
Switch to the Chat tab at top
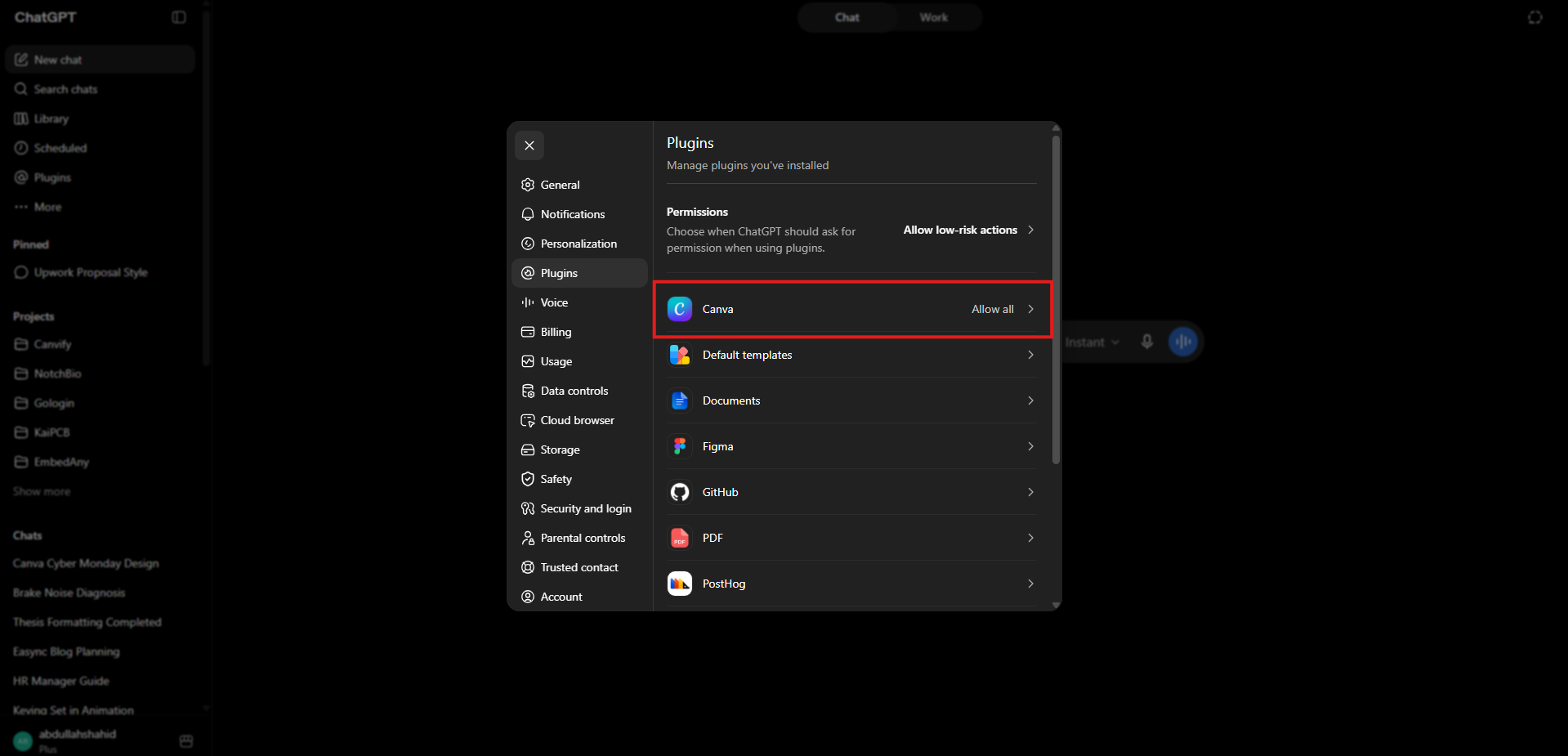pyautogui.click(x=847, y=17)
